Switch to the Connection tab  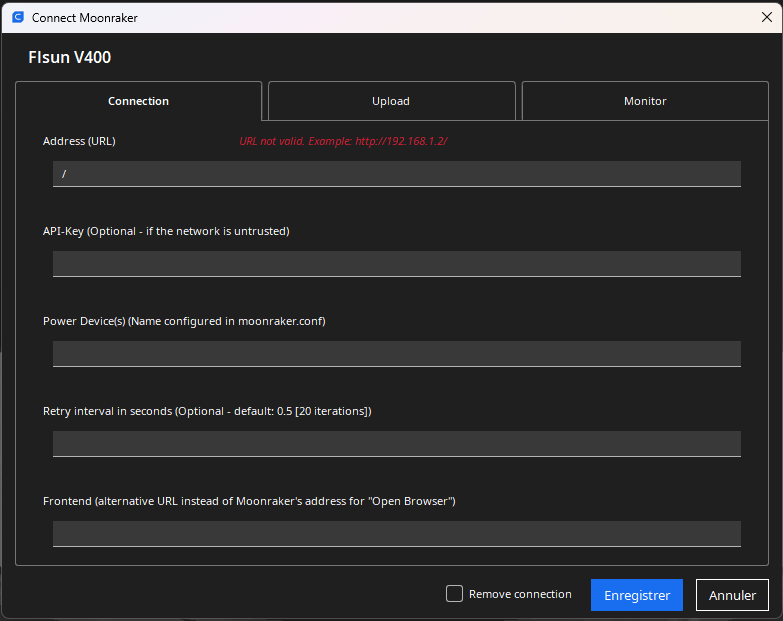(139, 101)
